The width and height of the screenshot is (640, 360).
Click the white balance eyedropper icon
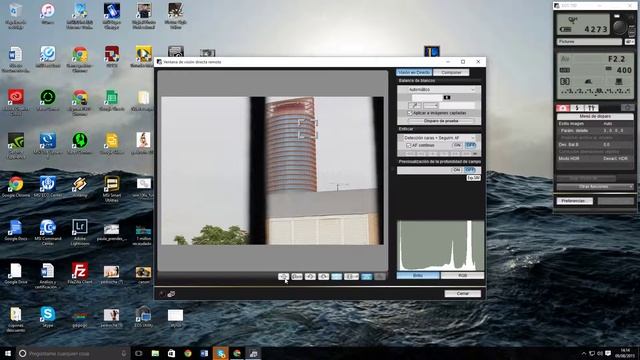(414, 105)
